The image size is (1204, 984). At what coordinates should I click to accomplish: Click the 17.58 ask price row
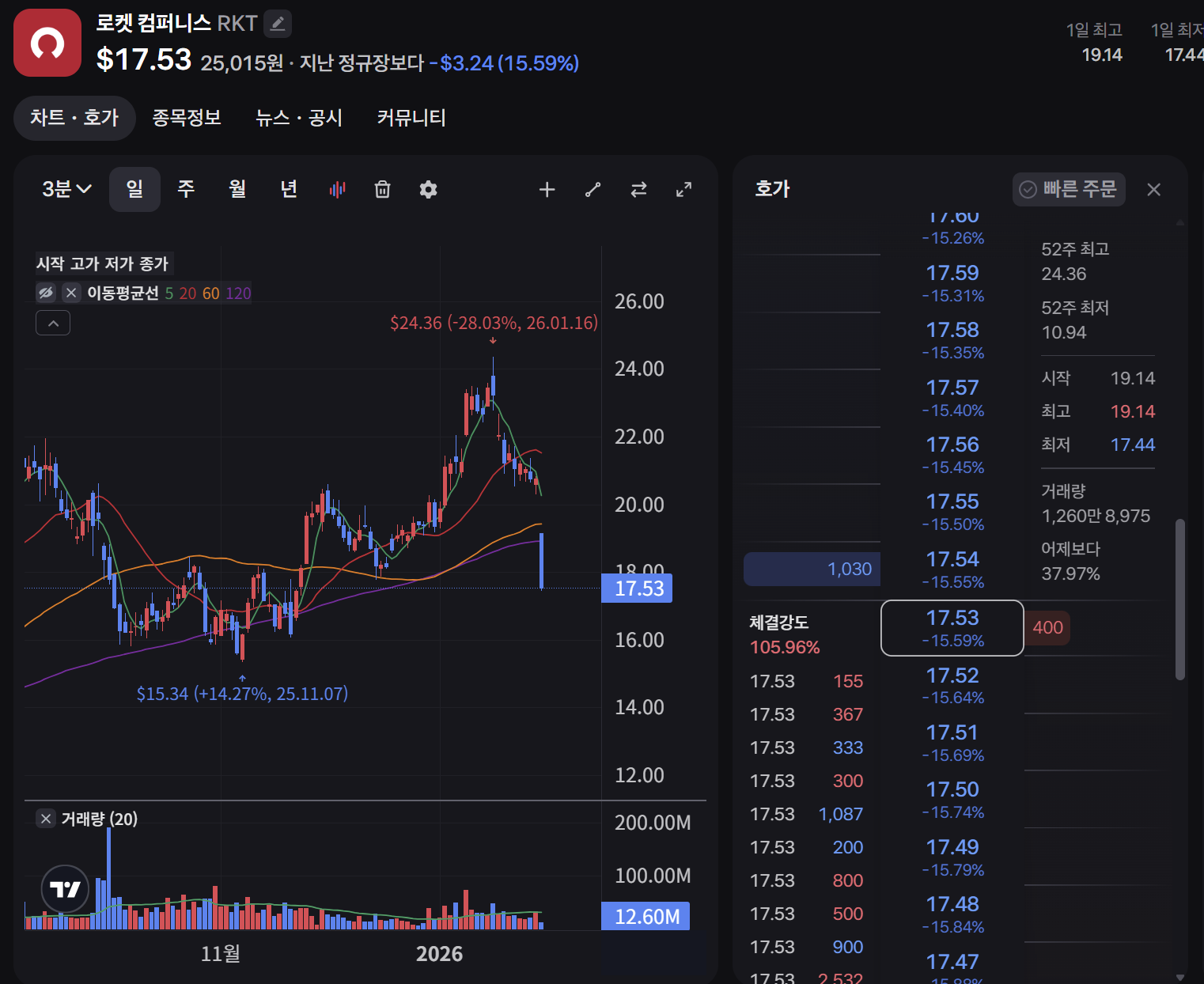pyautogui.click(x=952, y=340)
